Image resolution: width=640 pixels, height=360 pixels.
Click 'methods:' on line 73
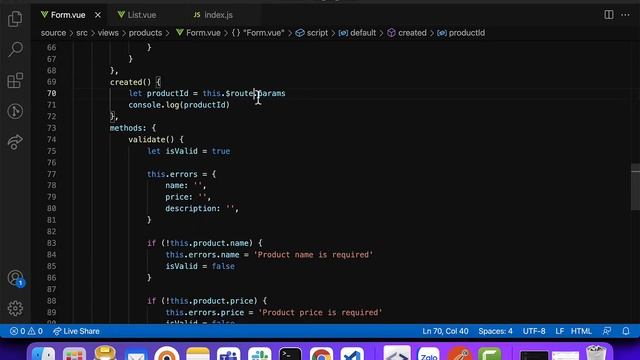(128, 128)
